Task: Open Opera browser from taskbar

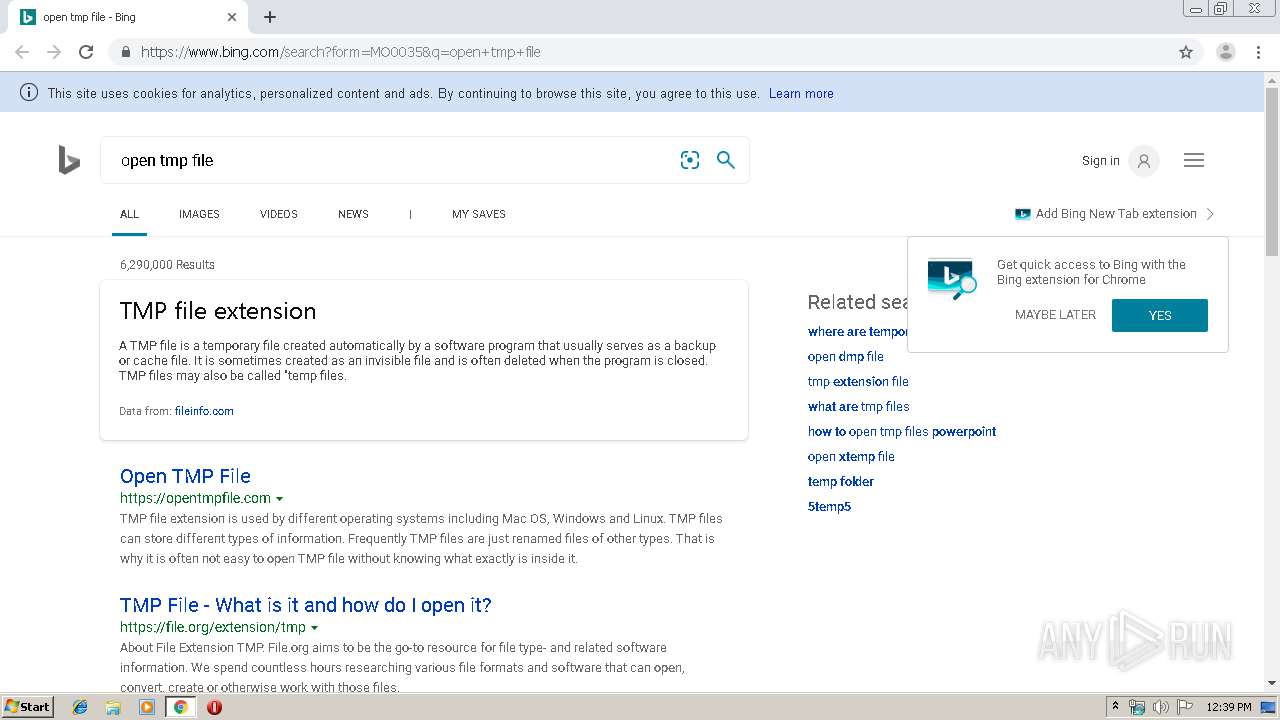Action: point(214,707)
